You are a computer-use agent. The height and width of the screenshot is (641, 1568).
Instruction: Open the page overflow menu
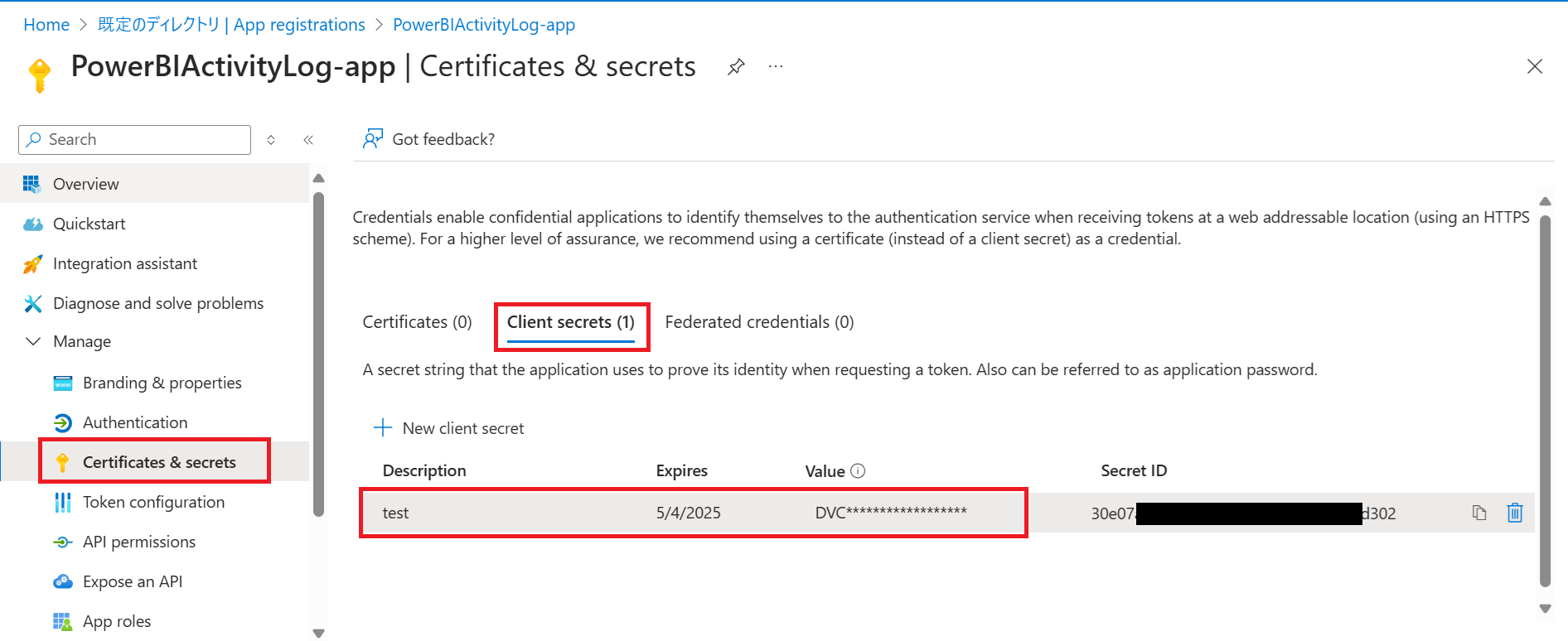[776, 66]
